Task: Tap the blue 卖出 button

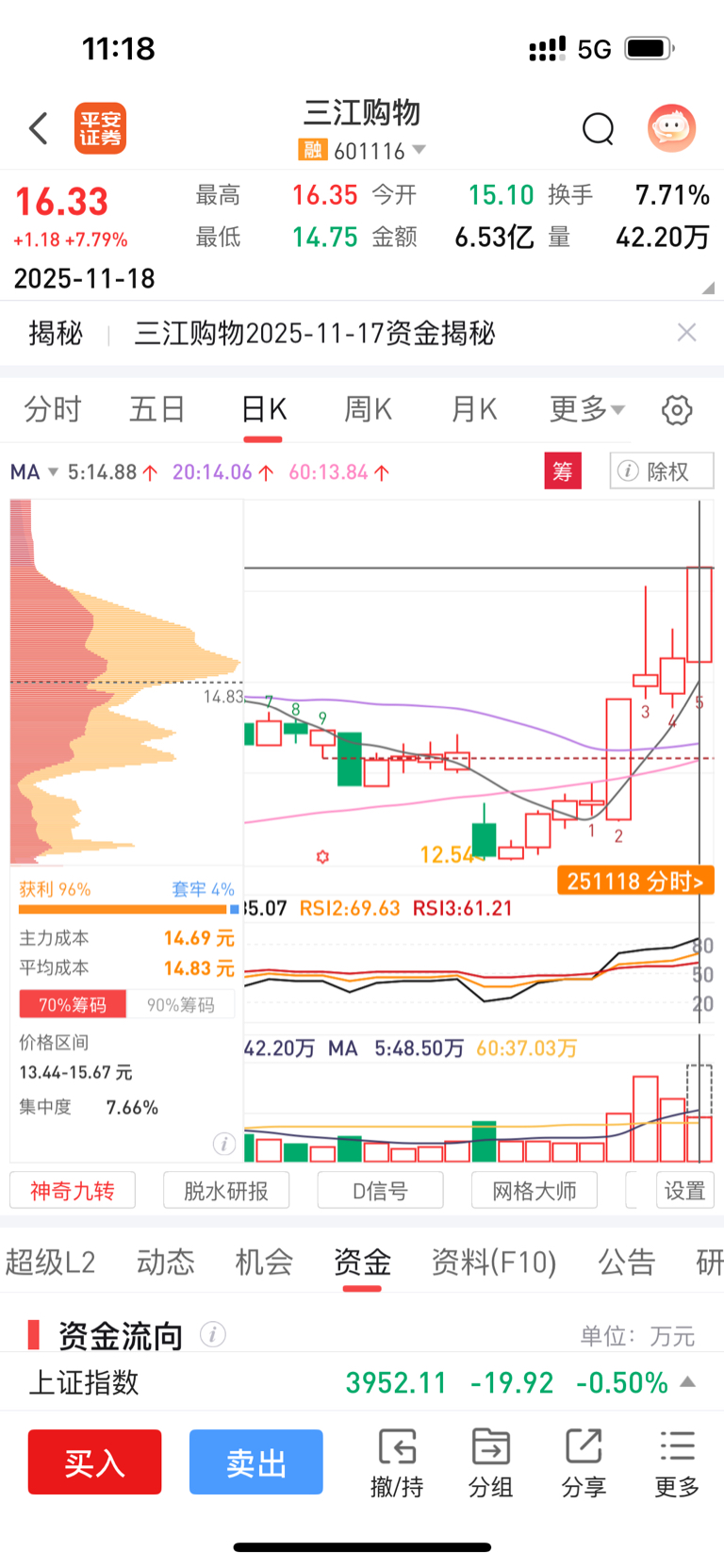Action: point(255,1461)
